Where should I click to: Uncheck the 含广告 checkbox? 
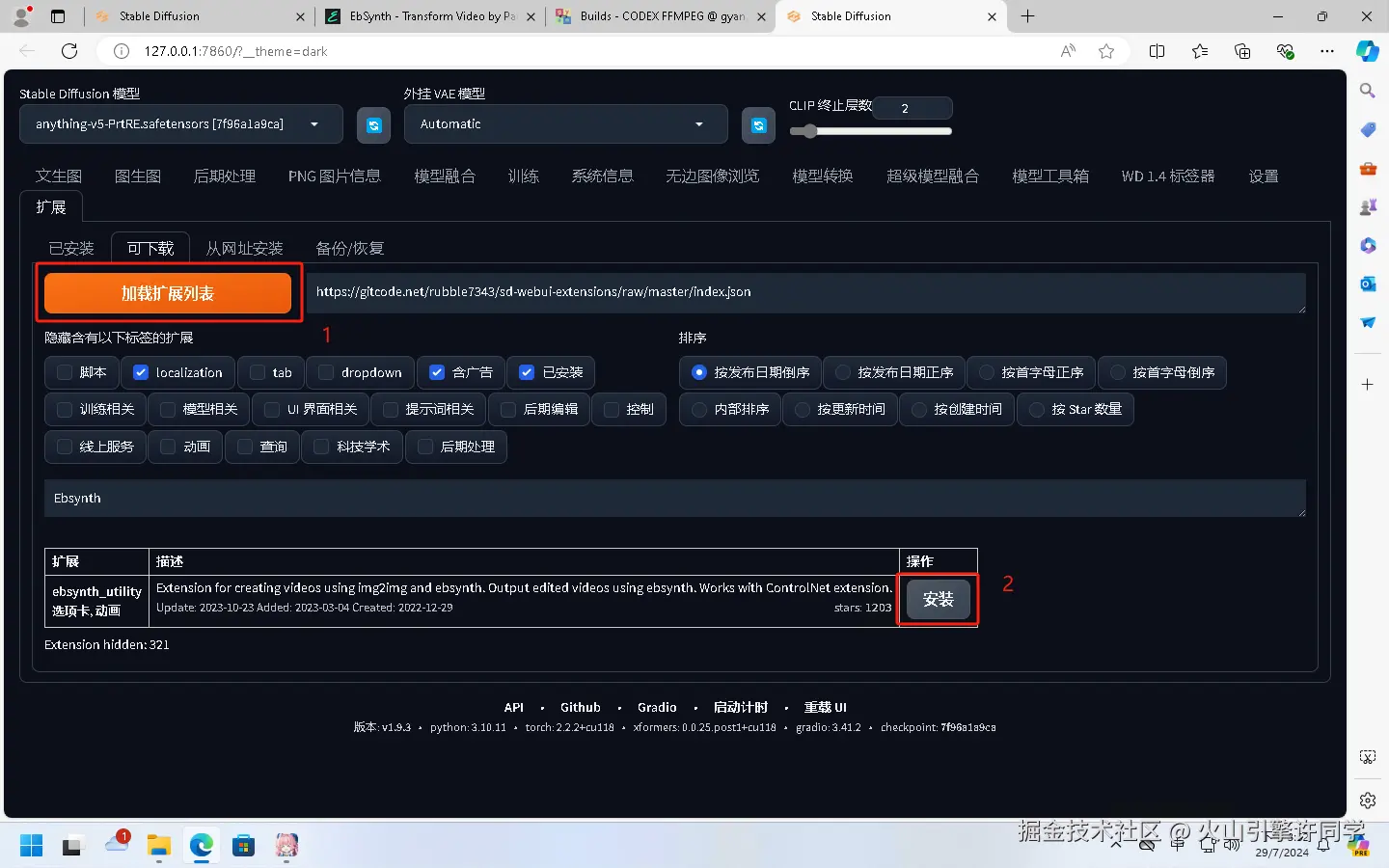point(437,372)
